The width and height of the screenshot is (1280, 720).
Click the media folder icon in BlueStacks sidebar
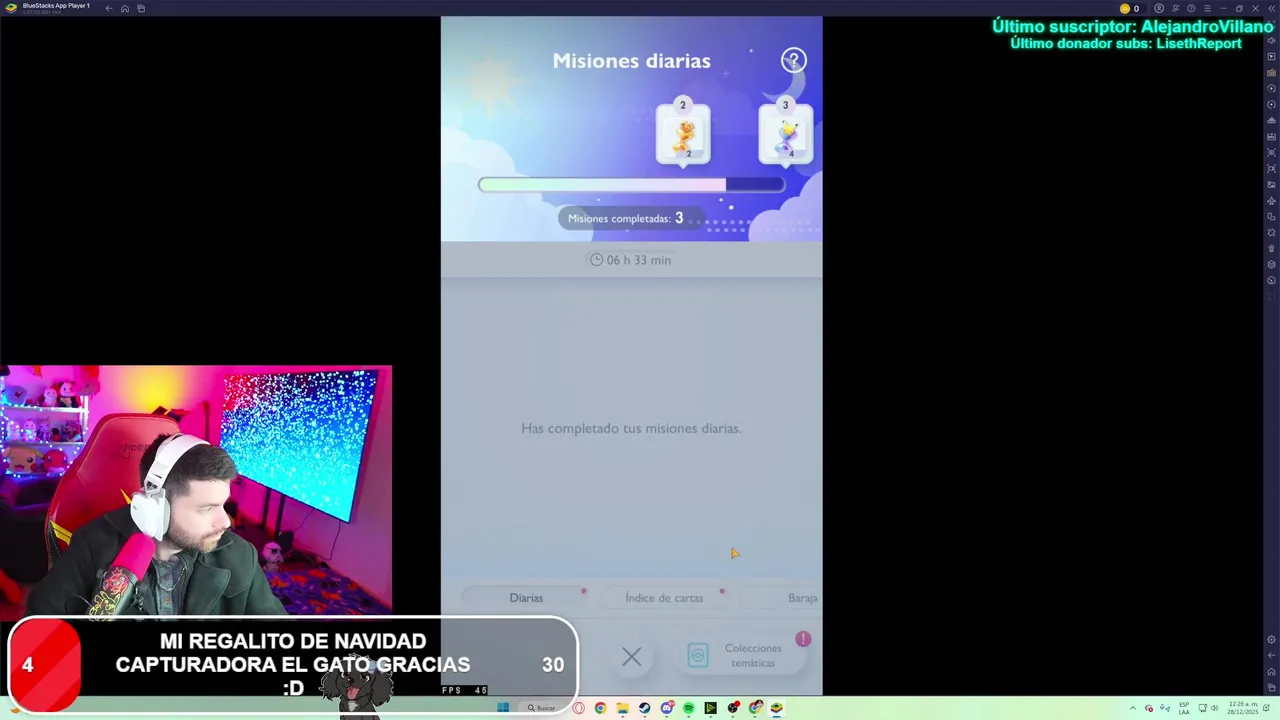(x=1271, y=184)
